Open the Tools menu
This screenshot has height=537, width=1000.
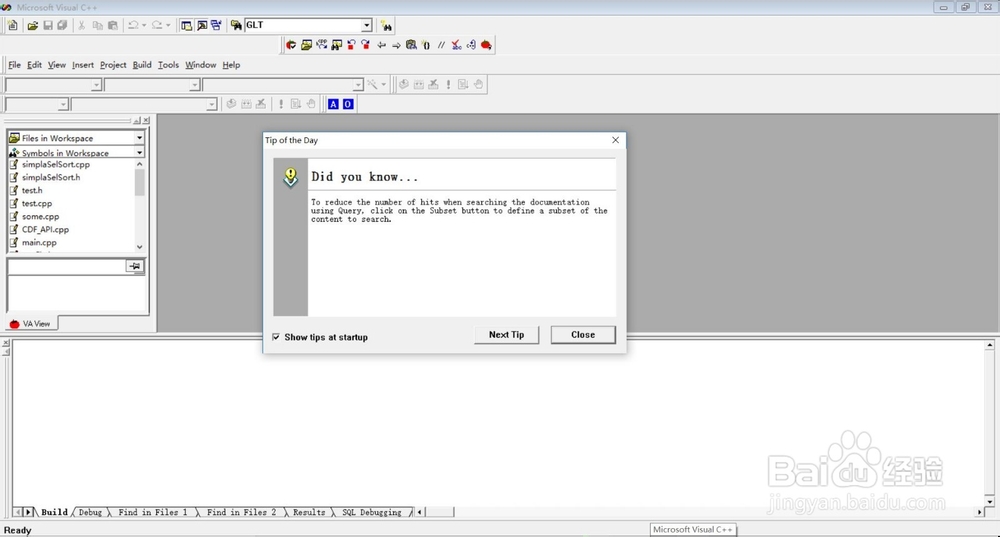[168, 64]
